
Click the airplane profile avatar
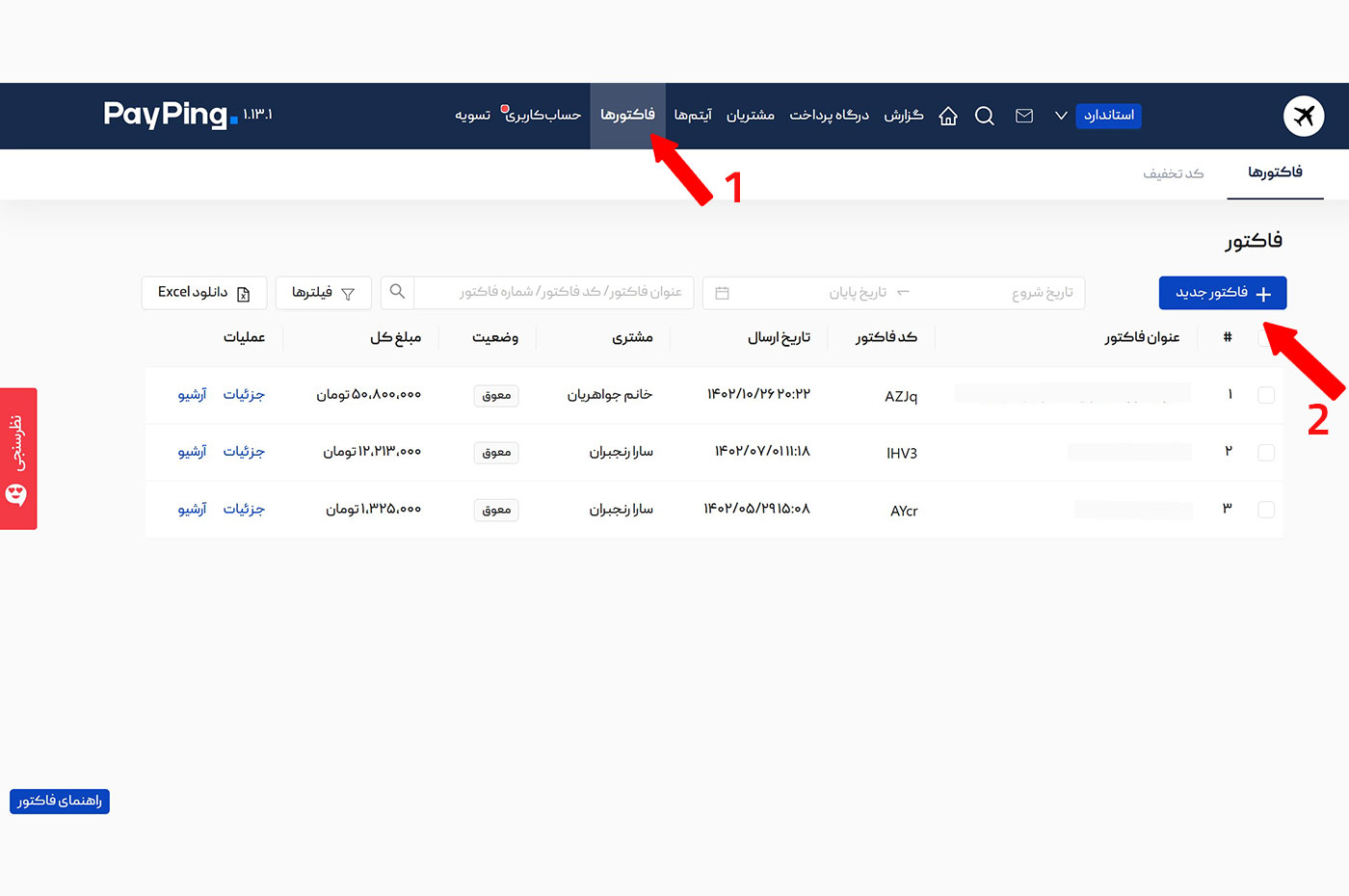[x=1304, y=116]
